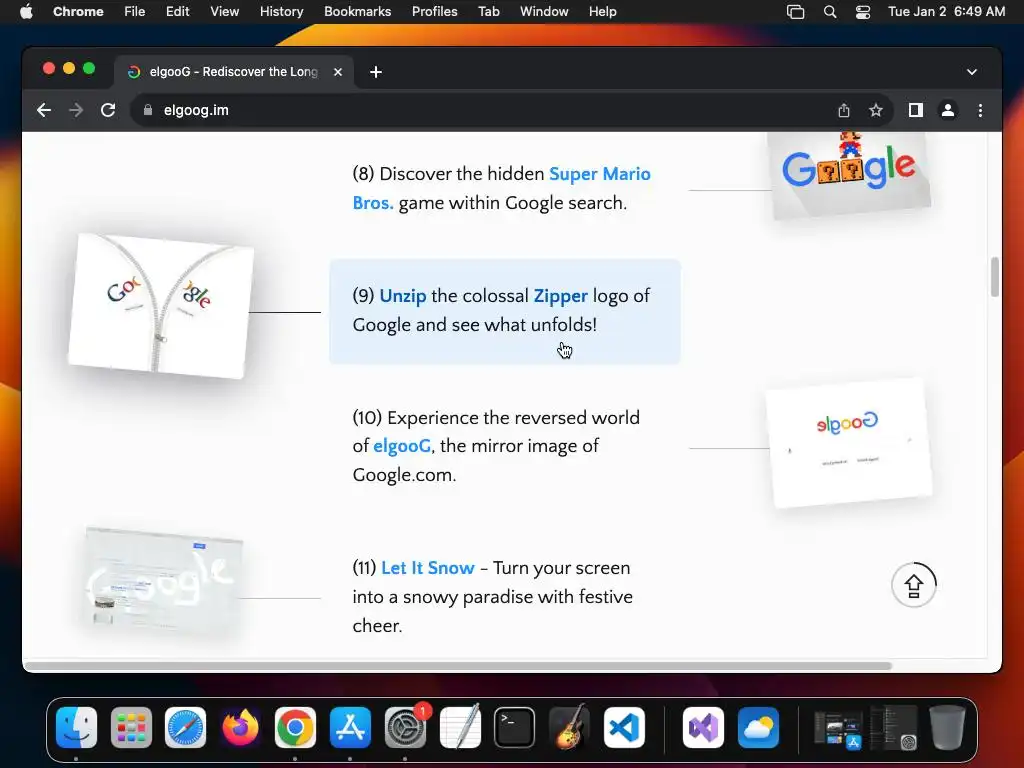Screen dimensions: 1024x768
Task: Bookmark this tab with the star icon
Action: point(876,110)
